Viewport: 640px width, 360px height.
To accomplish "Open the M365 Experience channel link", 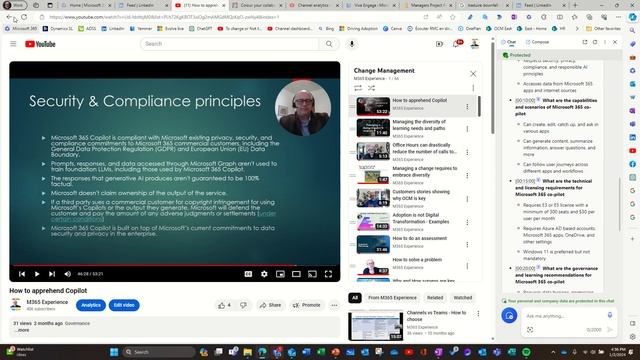I will coord(47,302).
